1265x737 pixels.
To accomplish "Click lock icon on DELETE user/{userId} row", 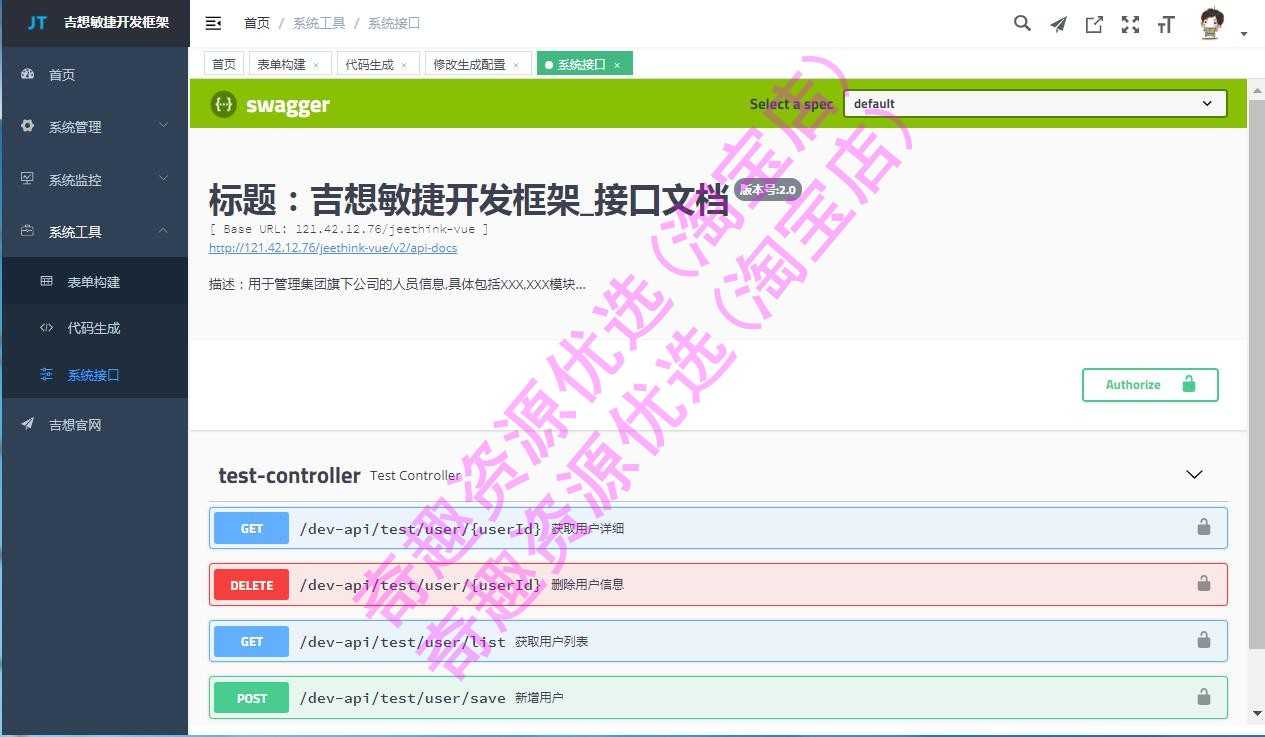I will 1204,583.
